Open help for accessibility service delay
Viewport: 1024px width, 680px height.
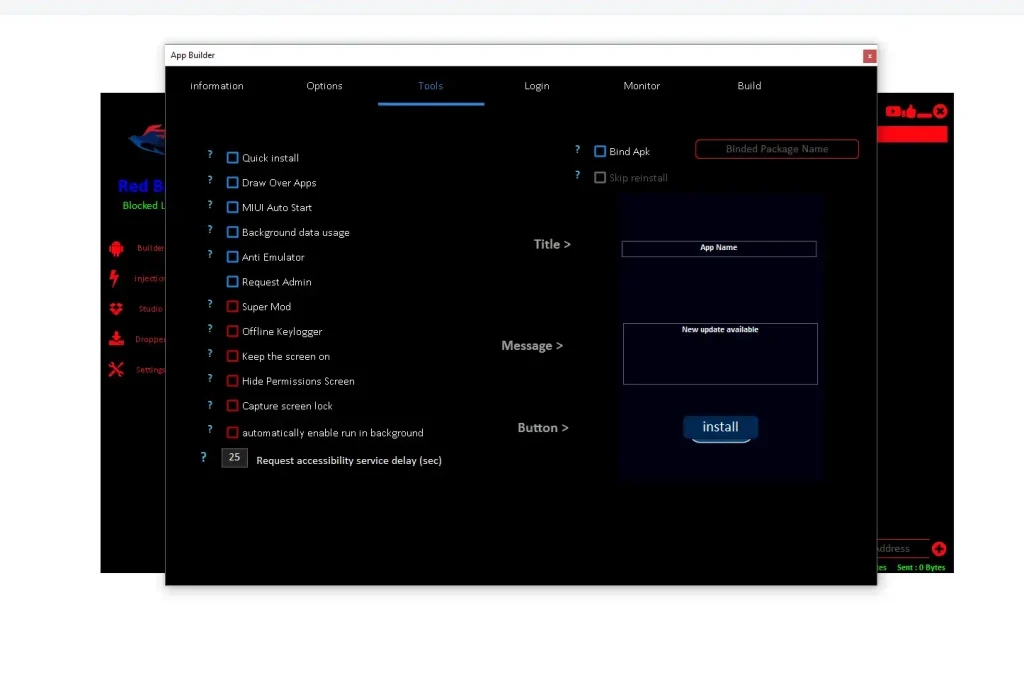202,457
